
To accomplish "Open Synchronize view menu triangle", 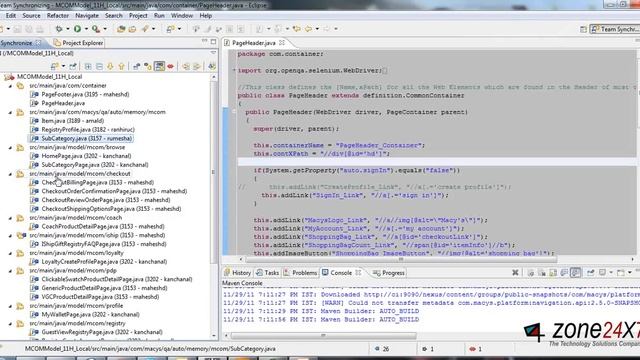I will point(213,53).
